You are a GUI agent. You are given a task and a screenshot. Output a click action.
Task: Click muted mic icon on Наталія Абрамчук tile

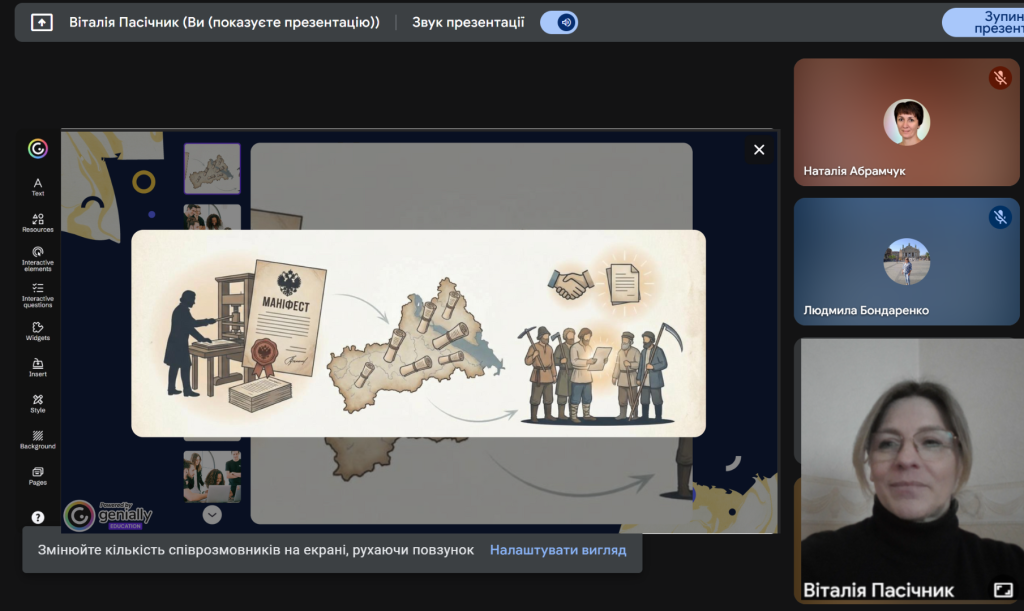click(x=999, y=78)
